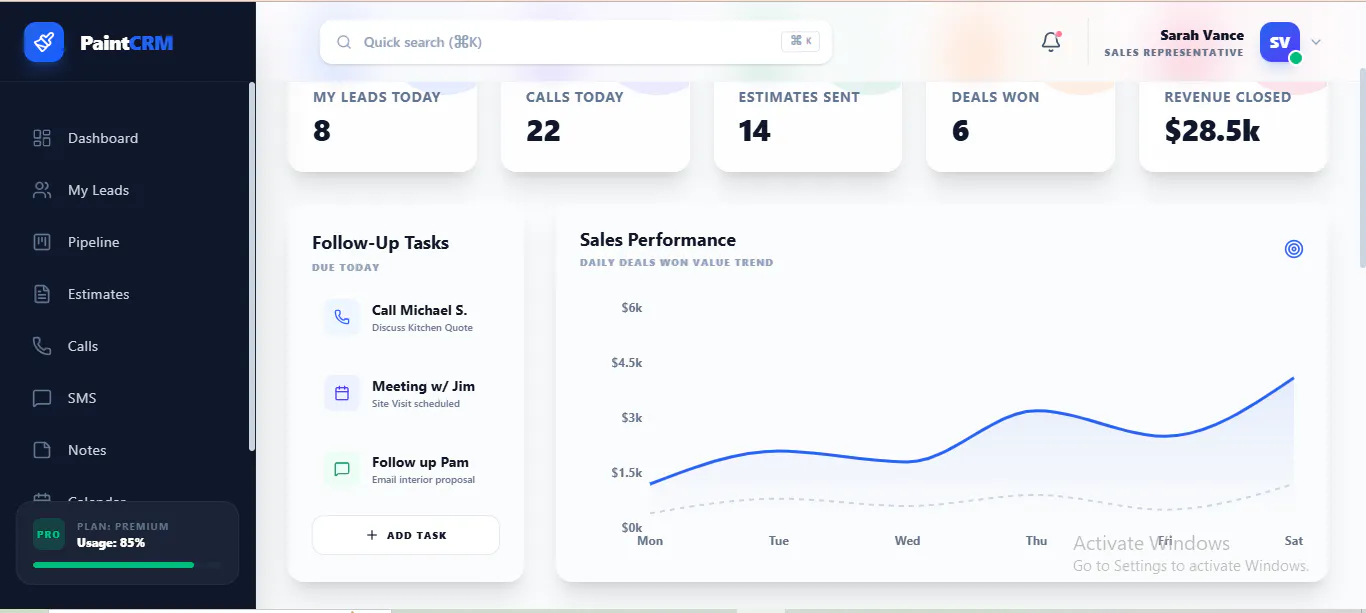
Task: Click the Quick search input field
Action: (576, 42)
